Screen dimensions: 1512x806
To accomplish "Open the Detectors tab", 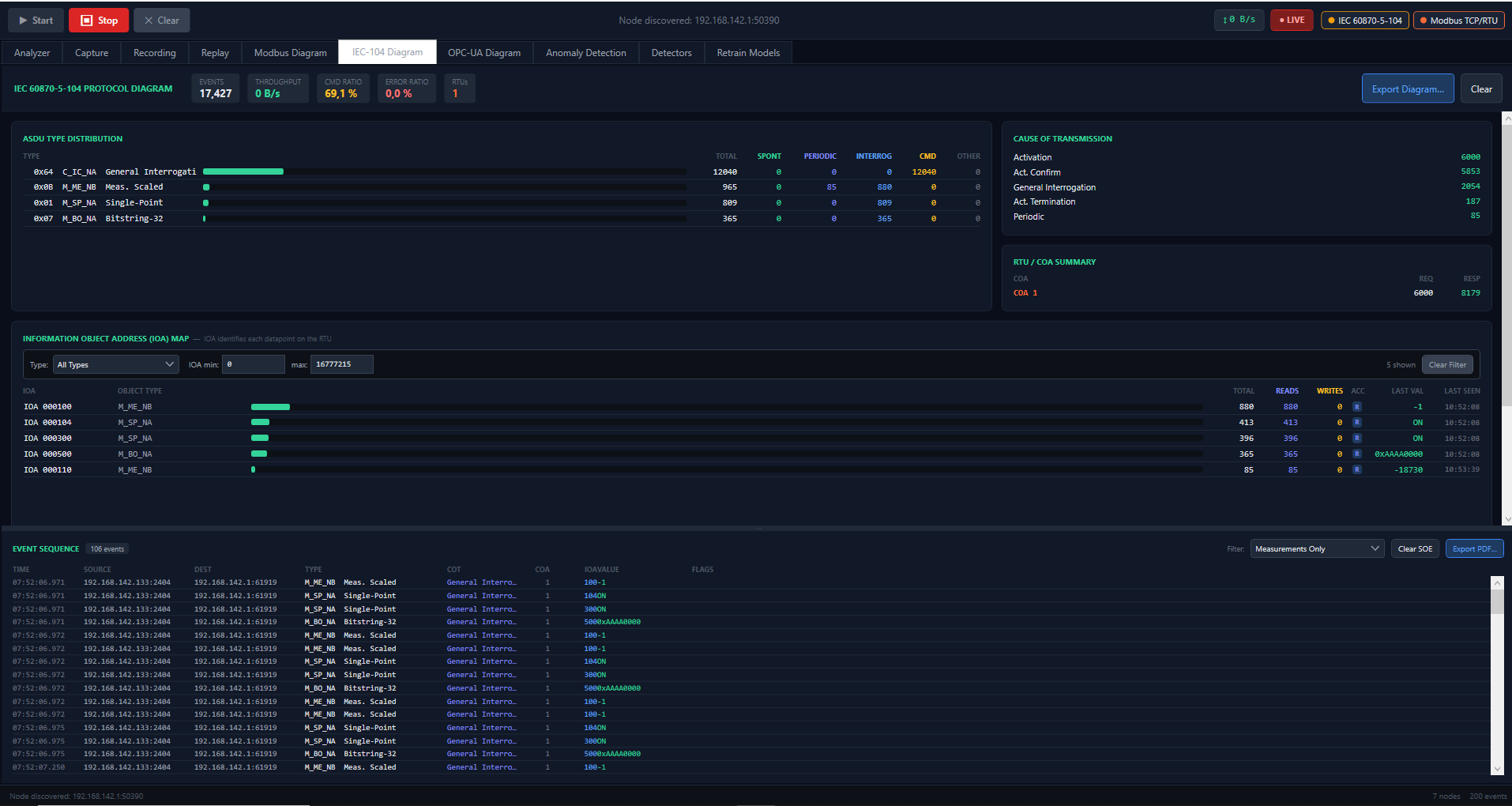I will [x=671, y=53].
